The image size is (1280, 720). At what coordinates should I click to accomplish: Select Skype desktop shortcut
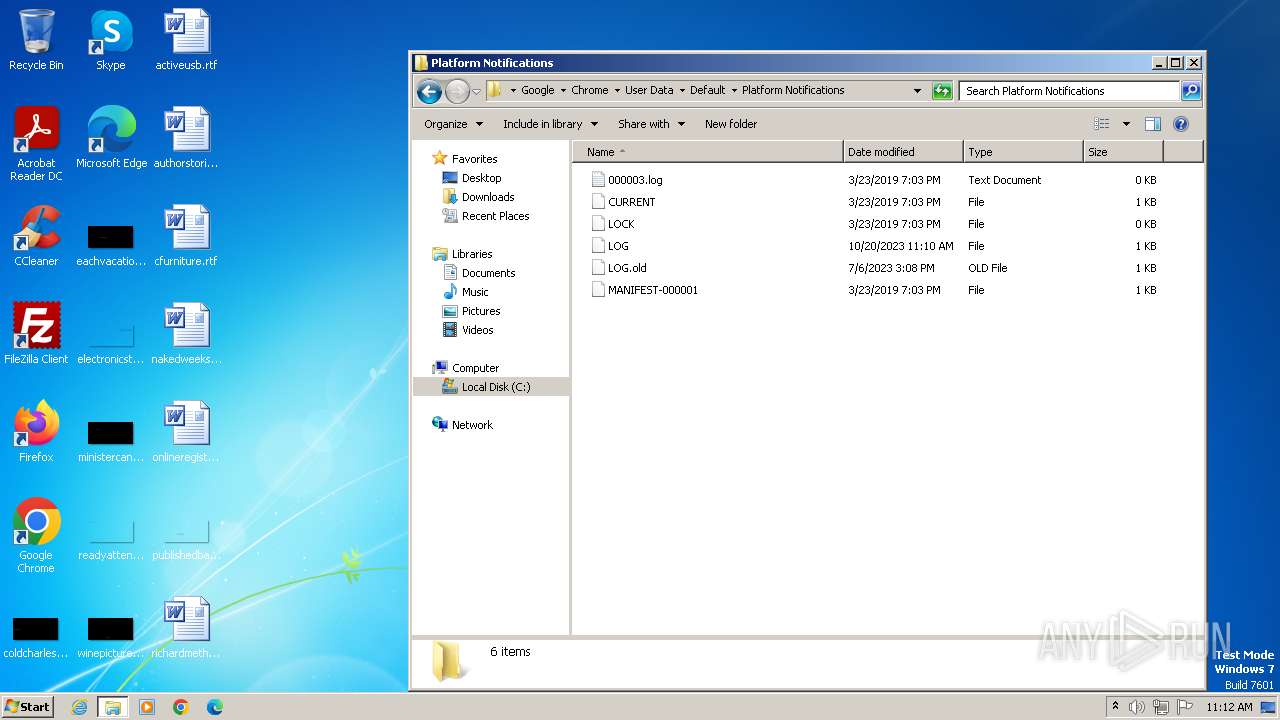click(x=111, y=40)
